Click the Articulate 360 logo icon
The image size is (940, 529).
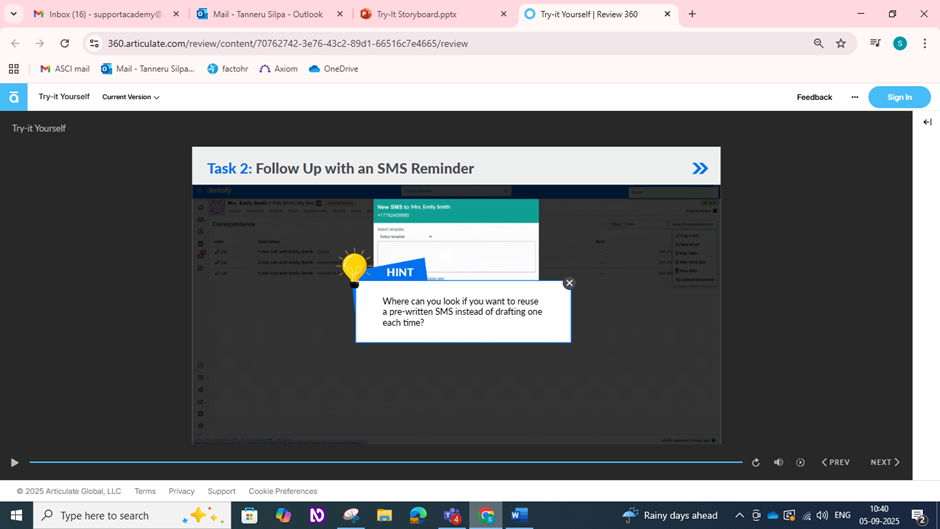pos(14,97)
